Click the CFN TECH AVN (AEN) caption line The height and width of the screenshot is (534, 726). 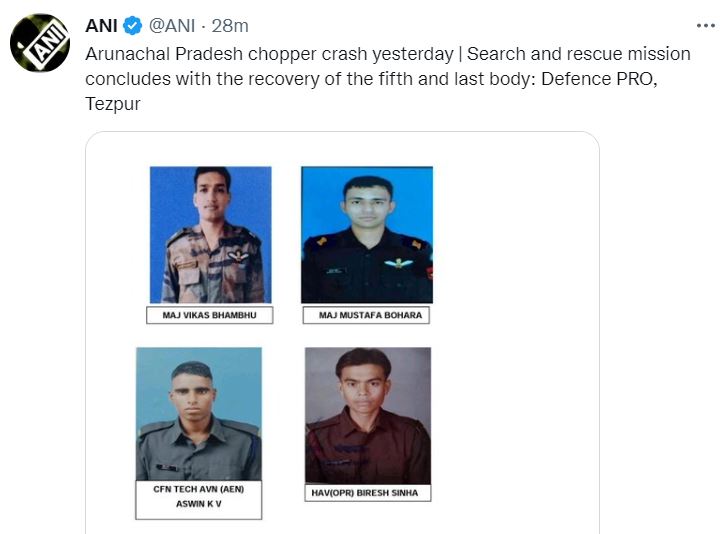tap(198, 490)
